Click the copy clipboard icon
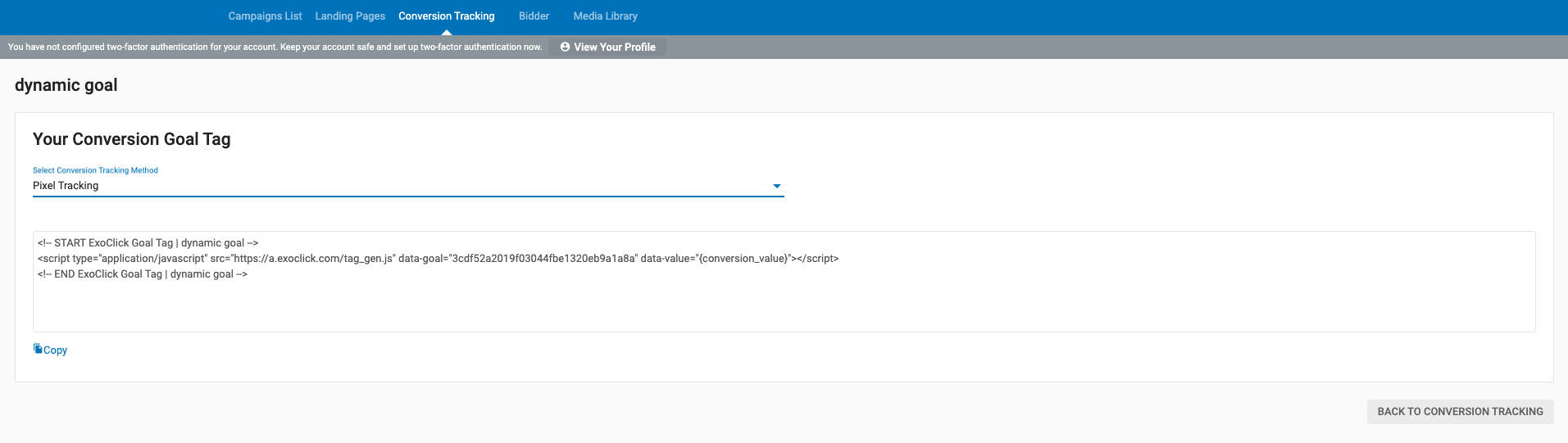Screen dimensions: 1568x443 (38, 349)
